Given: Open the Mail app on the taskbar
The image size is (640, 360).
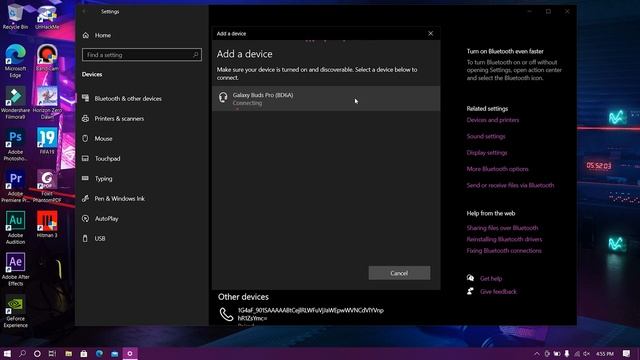Looking at the screenshot, I should coord(115,353).
